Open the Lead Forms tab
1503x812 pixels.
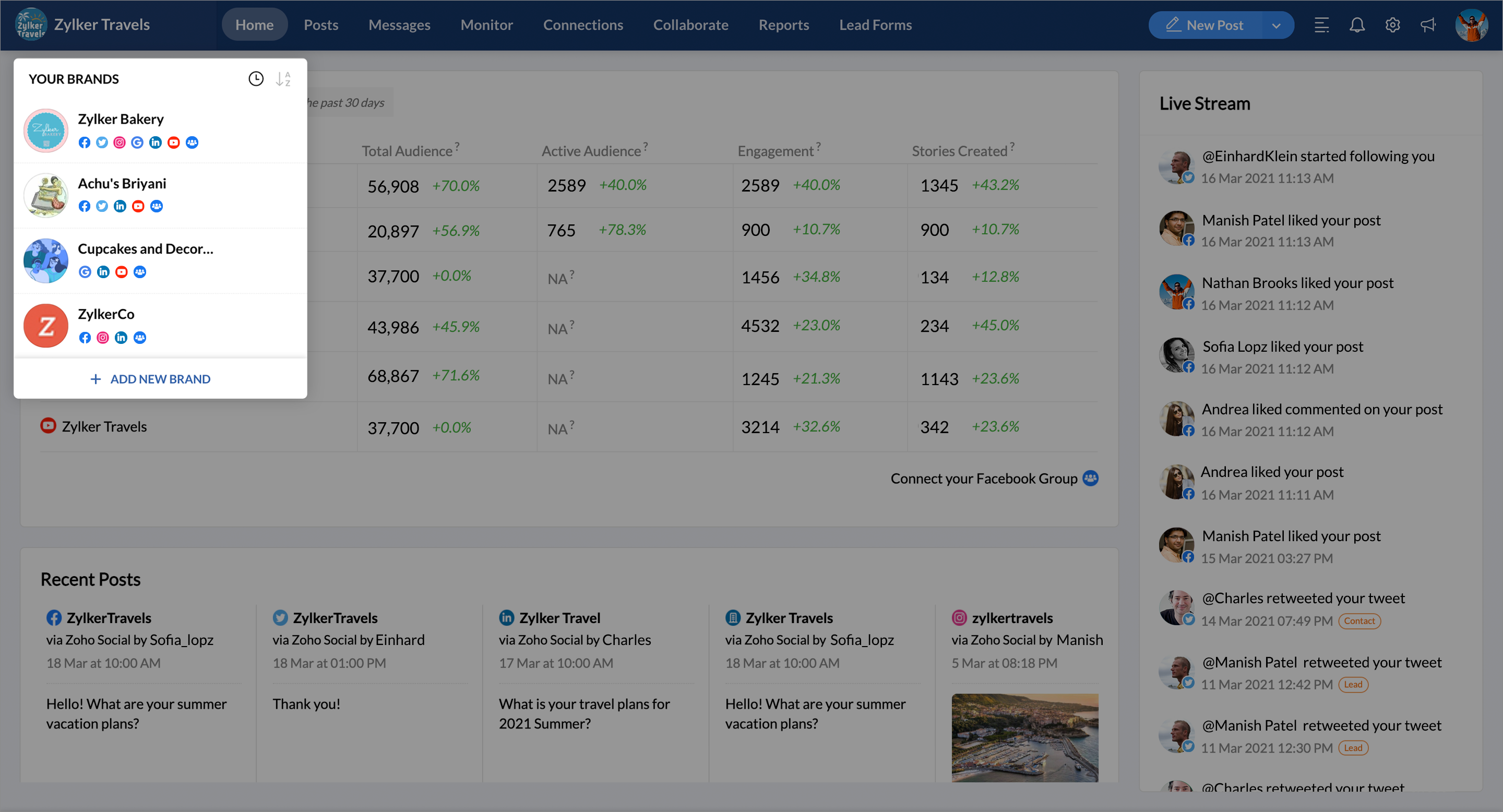[x=875, y=25]
